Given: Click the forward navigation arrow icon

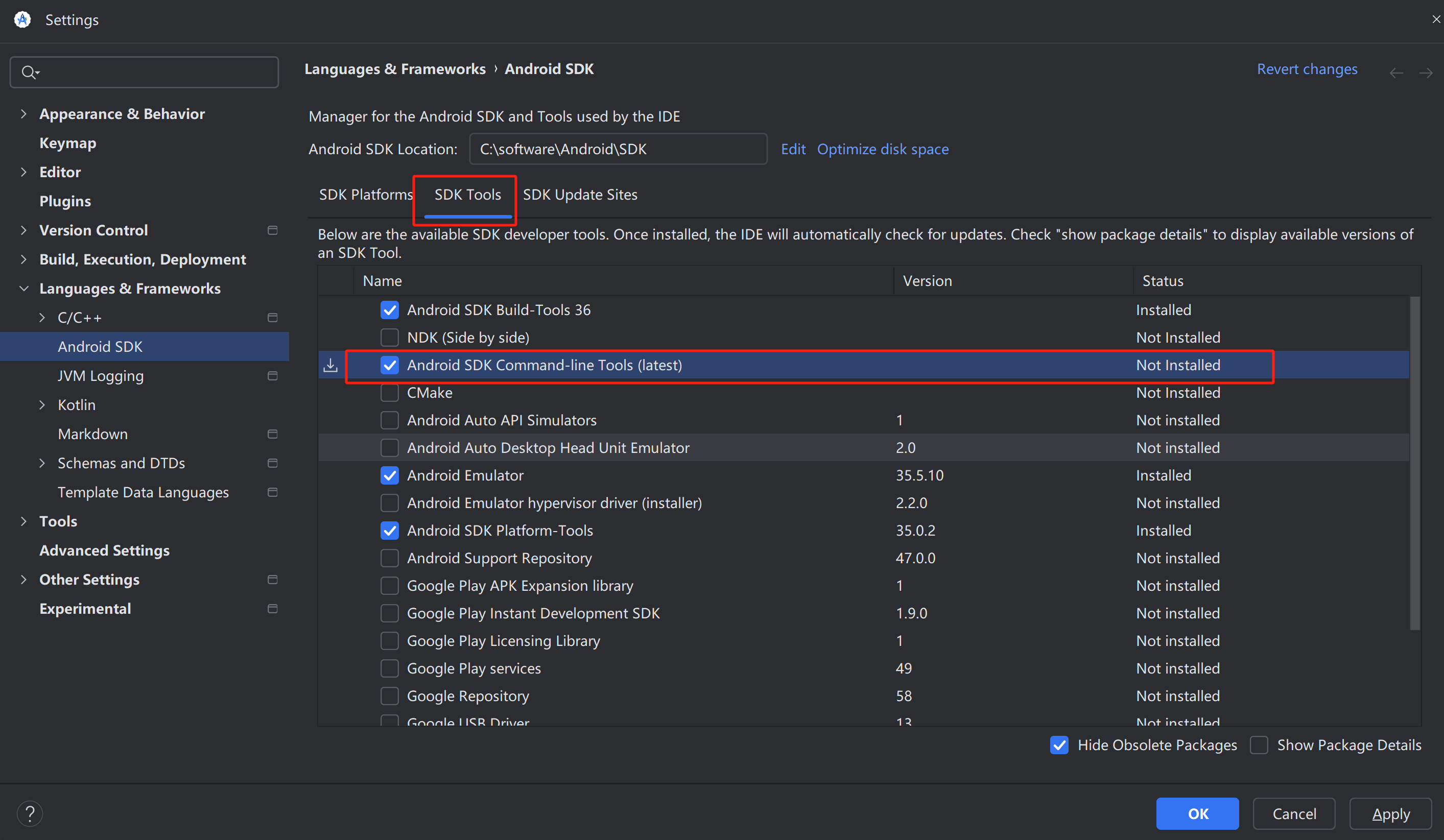Looking at the screenshot, I should [x=1426, y=73].
